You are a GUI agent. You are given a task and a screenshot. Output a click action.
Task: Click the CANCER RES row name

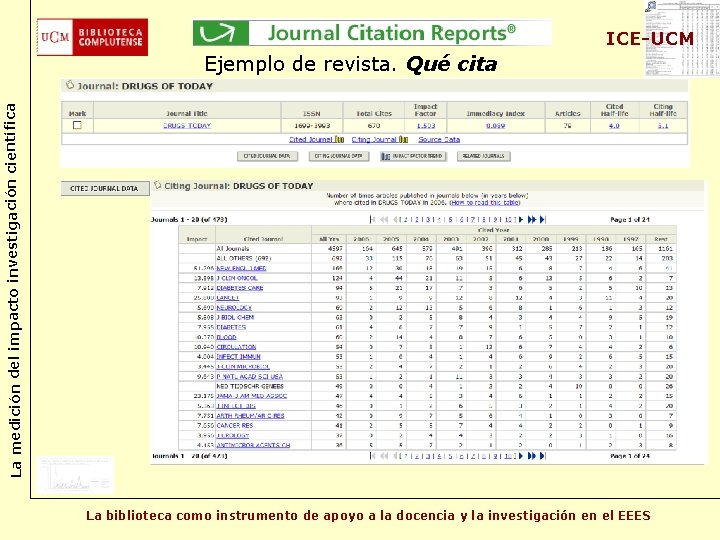(235, 426)
